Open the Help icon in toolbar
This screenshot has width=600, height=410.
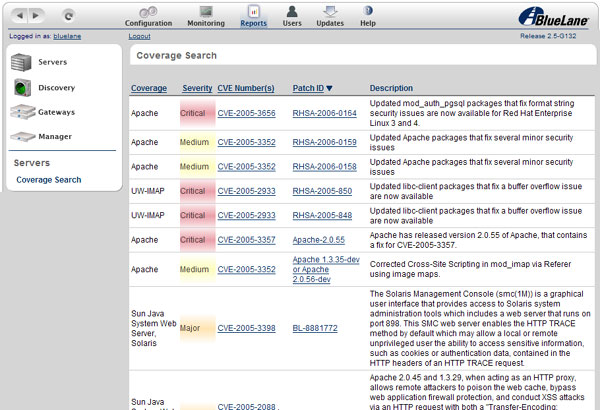[367, 11]
